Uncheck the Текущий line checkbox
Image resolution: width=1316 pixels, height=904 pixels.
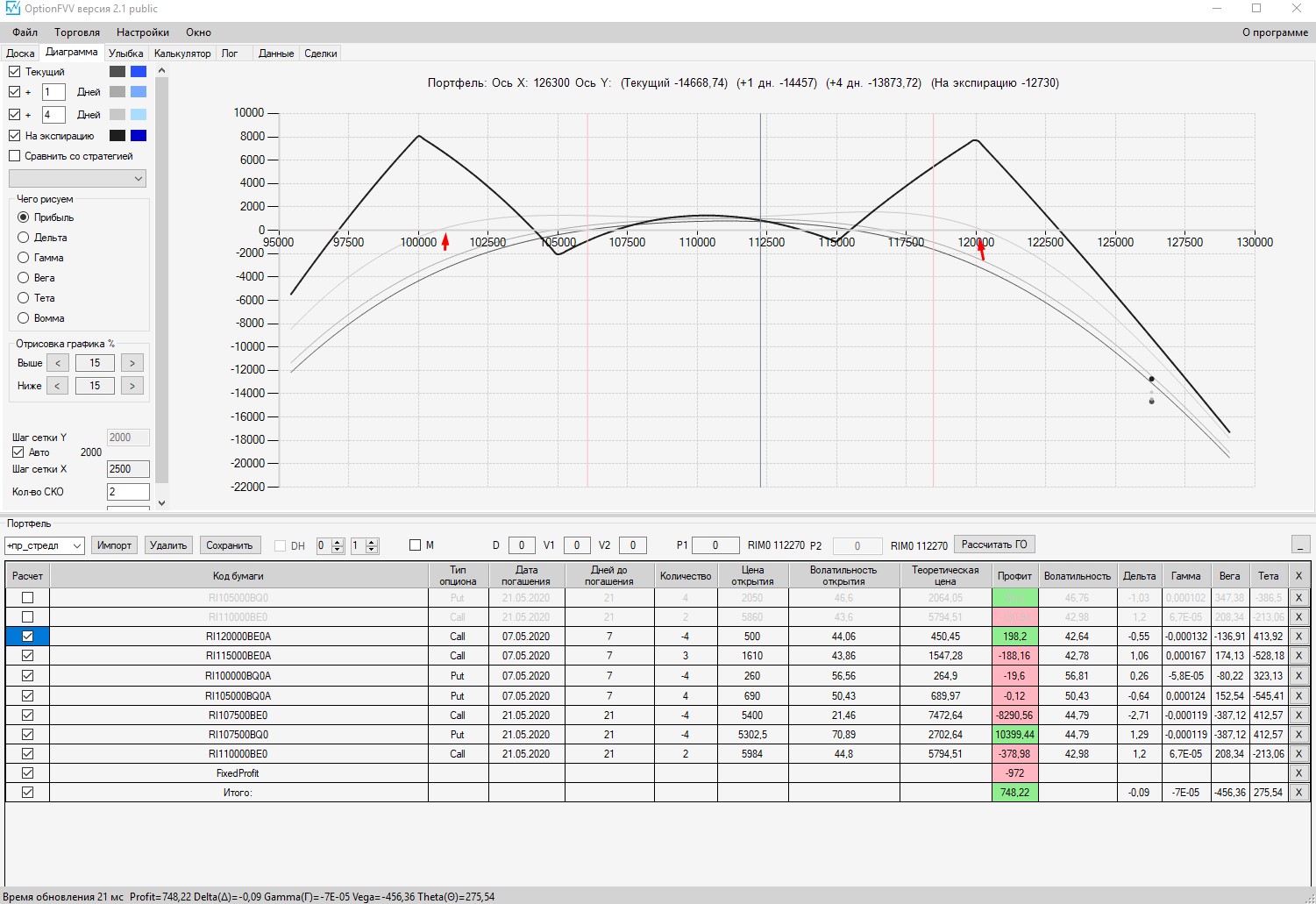pyautogui.click(x=14, y=72)
